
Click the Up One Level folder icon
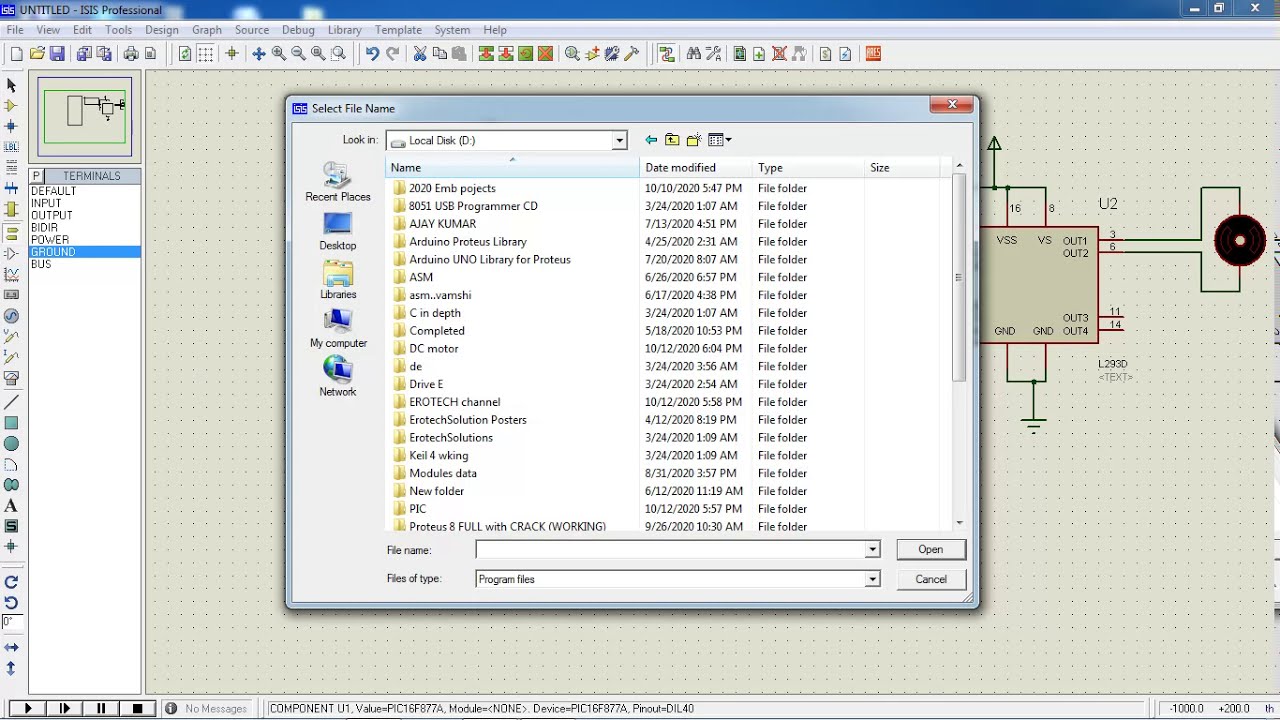tap(672, 140)
